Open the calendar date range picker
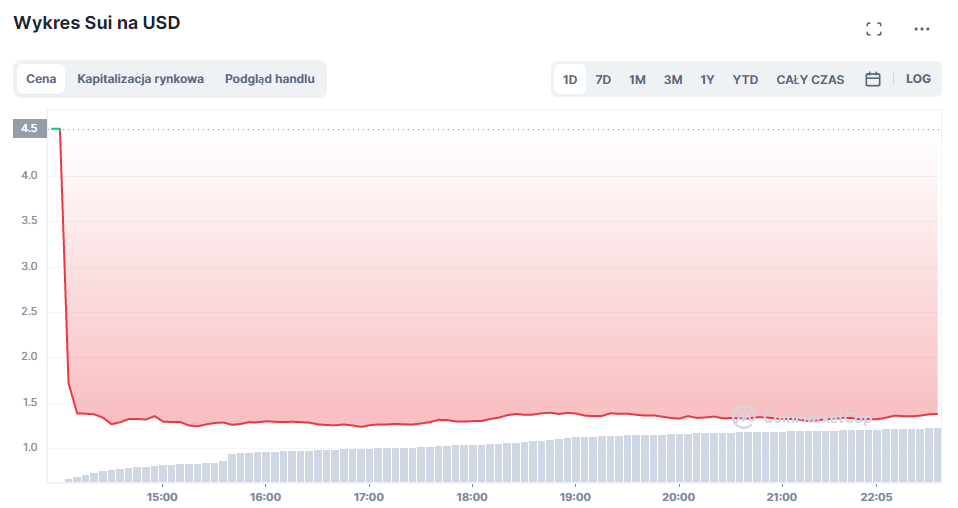The height and width of the screenshot is (508, 958). [872, 79]
